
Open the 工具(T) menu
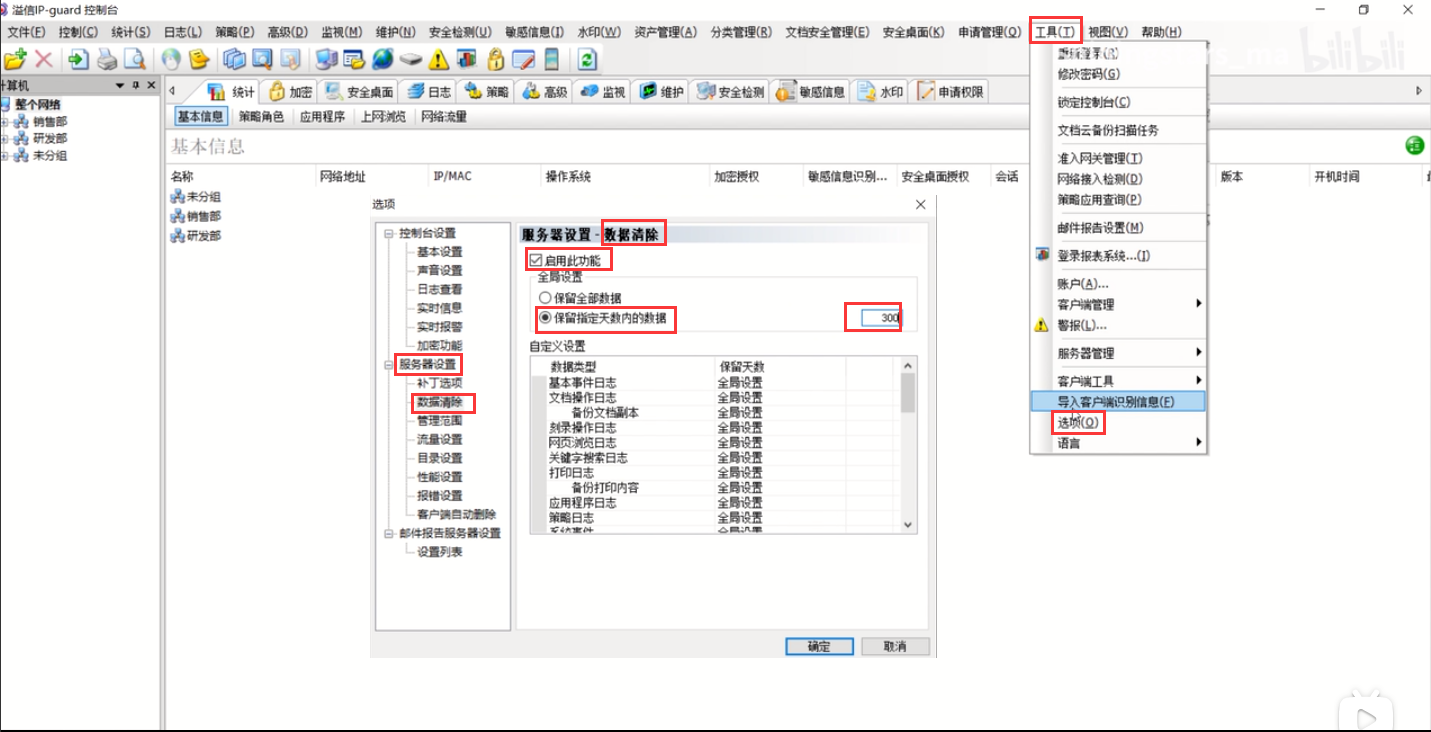pos(1056,32)
